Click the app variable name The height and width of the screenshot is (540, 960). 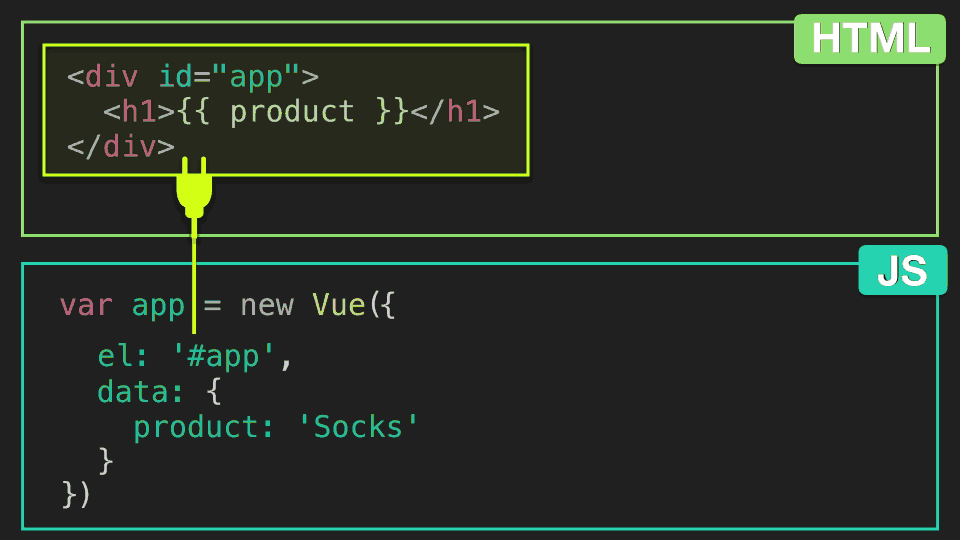(x=158, y=306)
